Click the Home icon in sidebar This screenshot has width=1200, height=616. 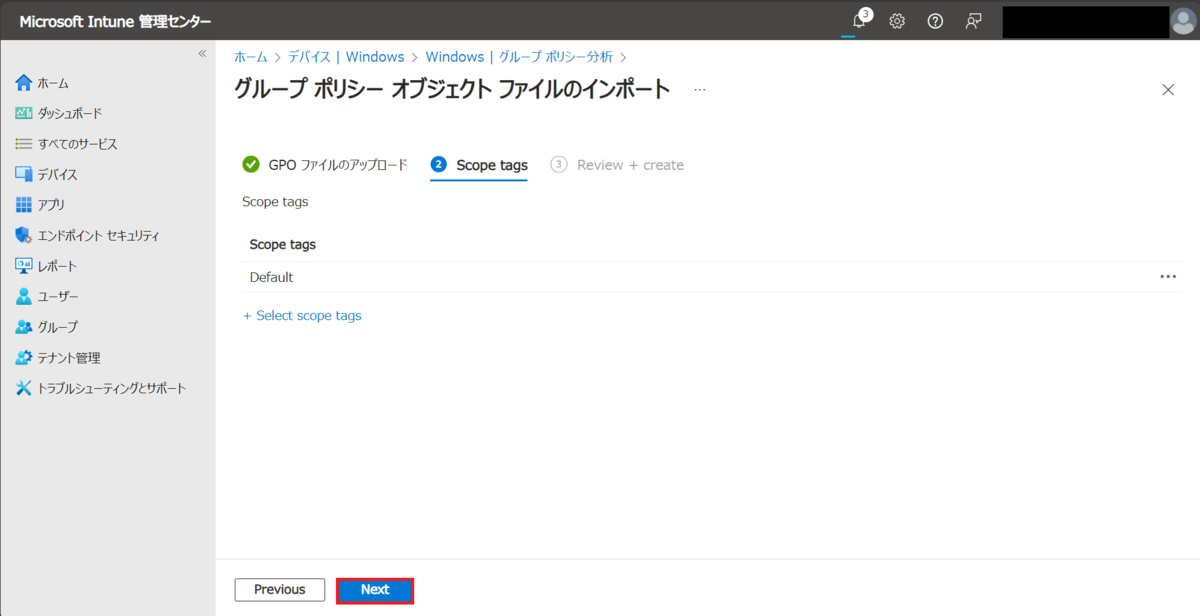click(x=24, y=83)
